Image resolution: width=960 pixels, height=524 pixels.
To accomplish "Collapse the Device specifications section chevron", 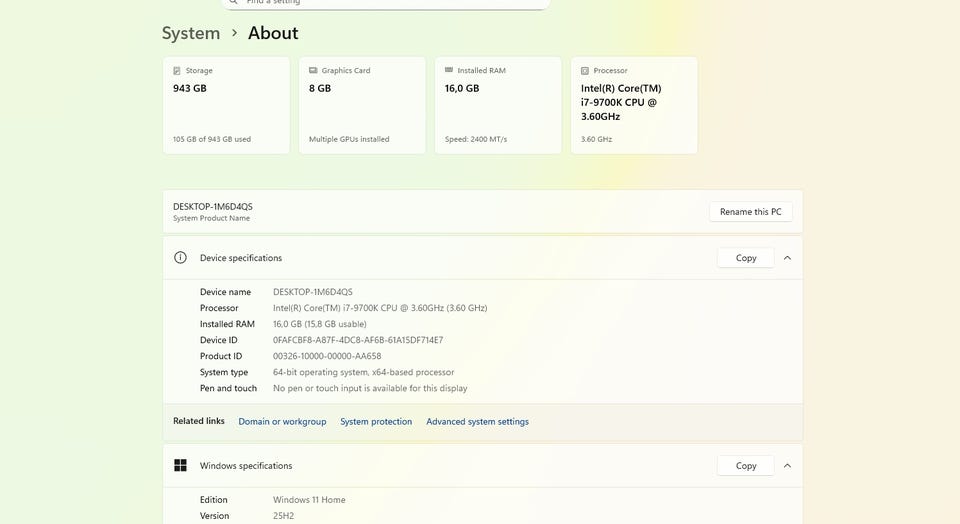I will pos(787,258).
